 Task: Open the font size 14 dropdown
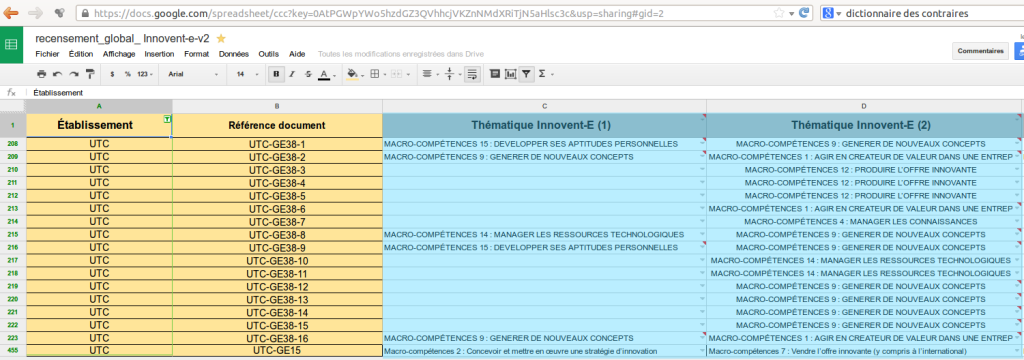pos(248,74)
